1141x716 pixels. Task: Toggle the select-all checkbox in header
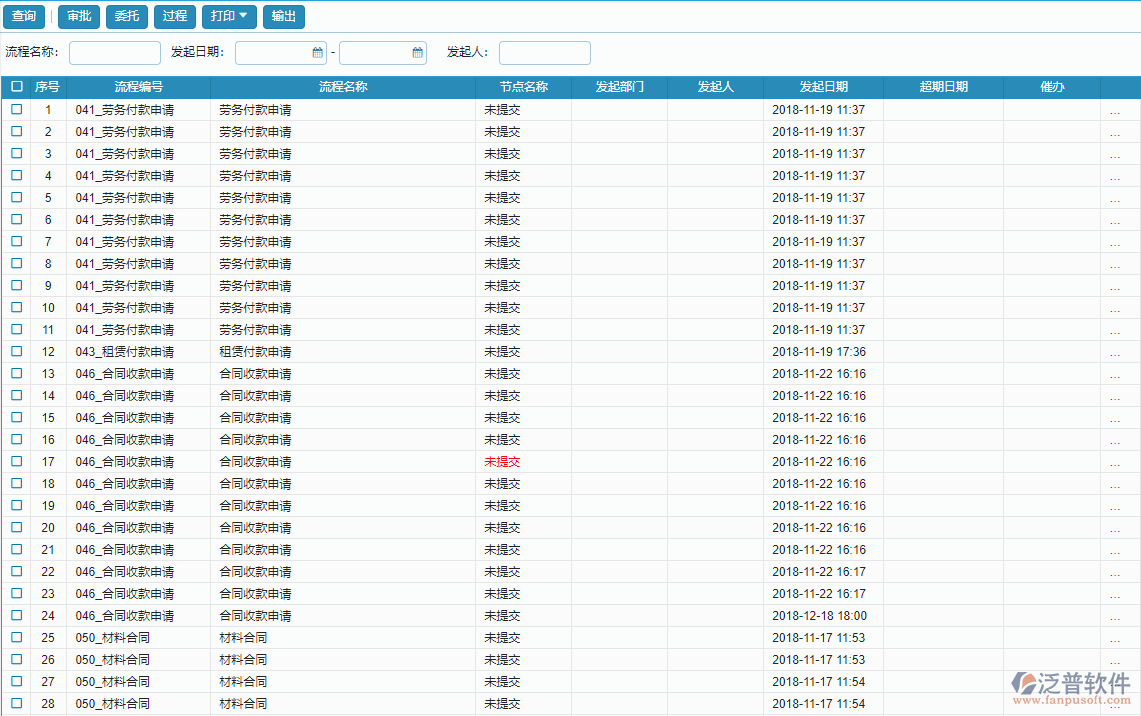(x=17, y=87)
